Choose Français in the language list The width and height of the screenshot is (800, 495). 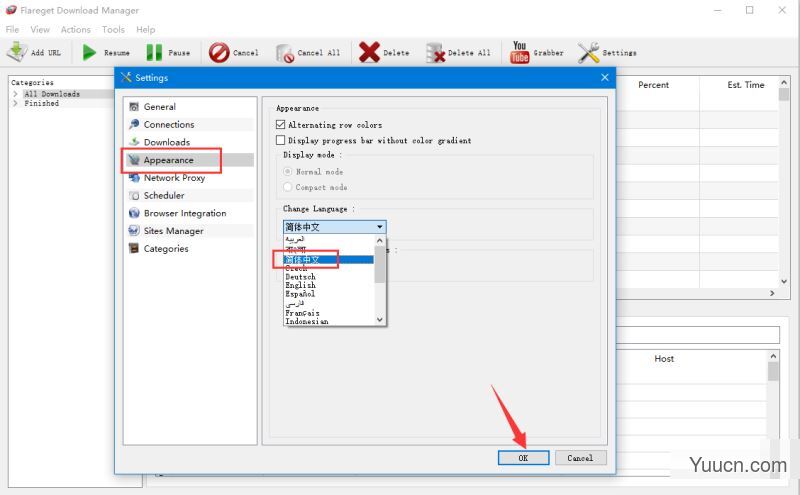[303, 312]
